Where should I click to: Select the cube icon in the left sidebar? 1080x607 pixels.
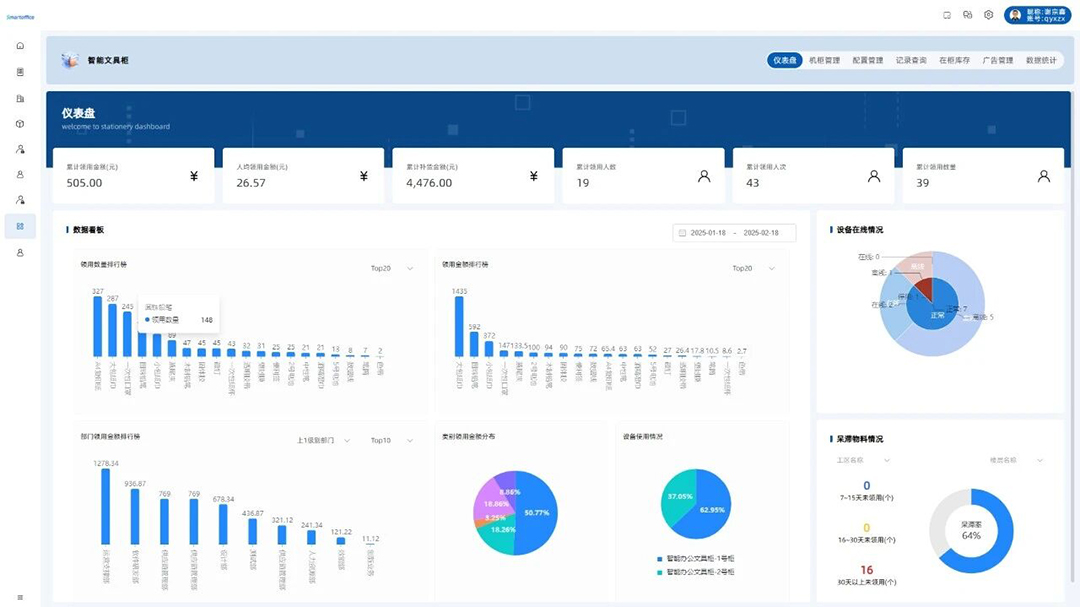pos(20,124)
